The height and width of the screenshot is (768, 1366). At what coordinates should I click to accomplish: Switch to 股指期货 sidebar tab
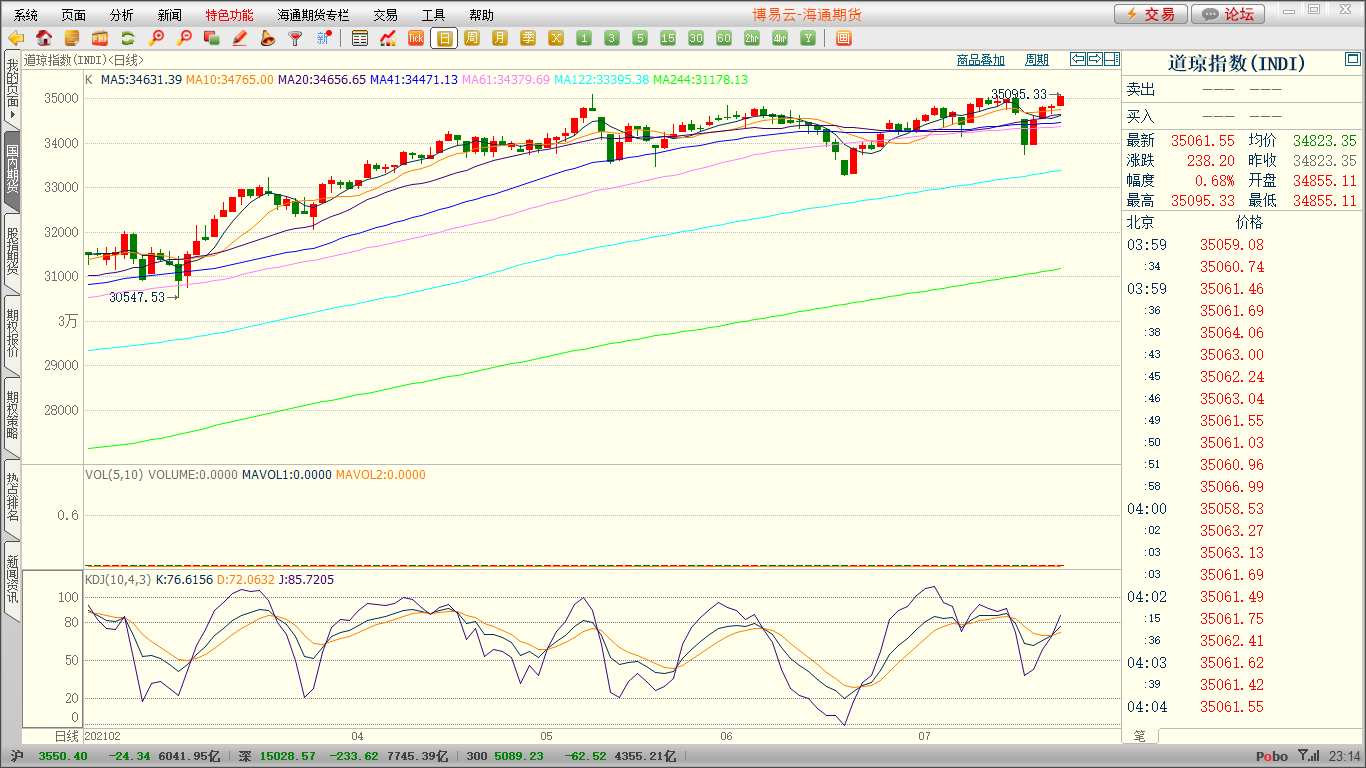[x=12, y=251]
